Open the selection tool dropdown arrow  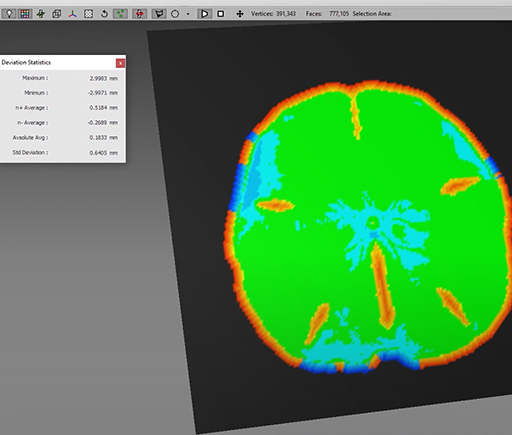tap(188, 14)
